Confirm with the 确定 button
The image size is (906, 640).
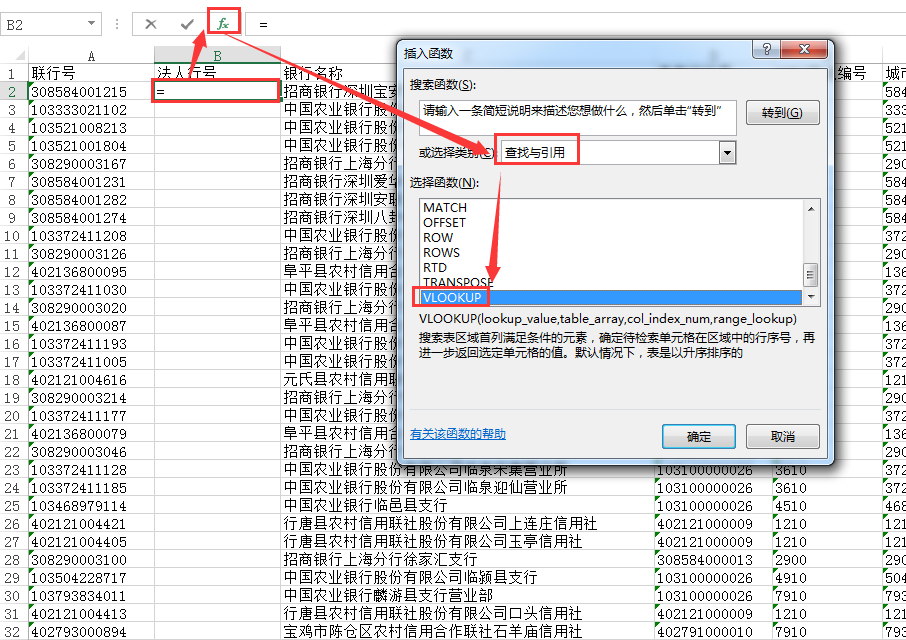[699, 436]
